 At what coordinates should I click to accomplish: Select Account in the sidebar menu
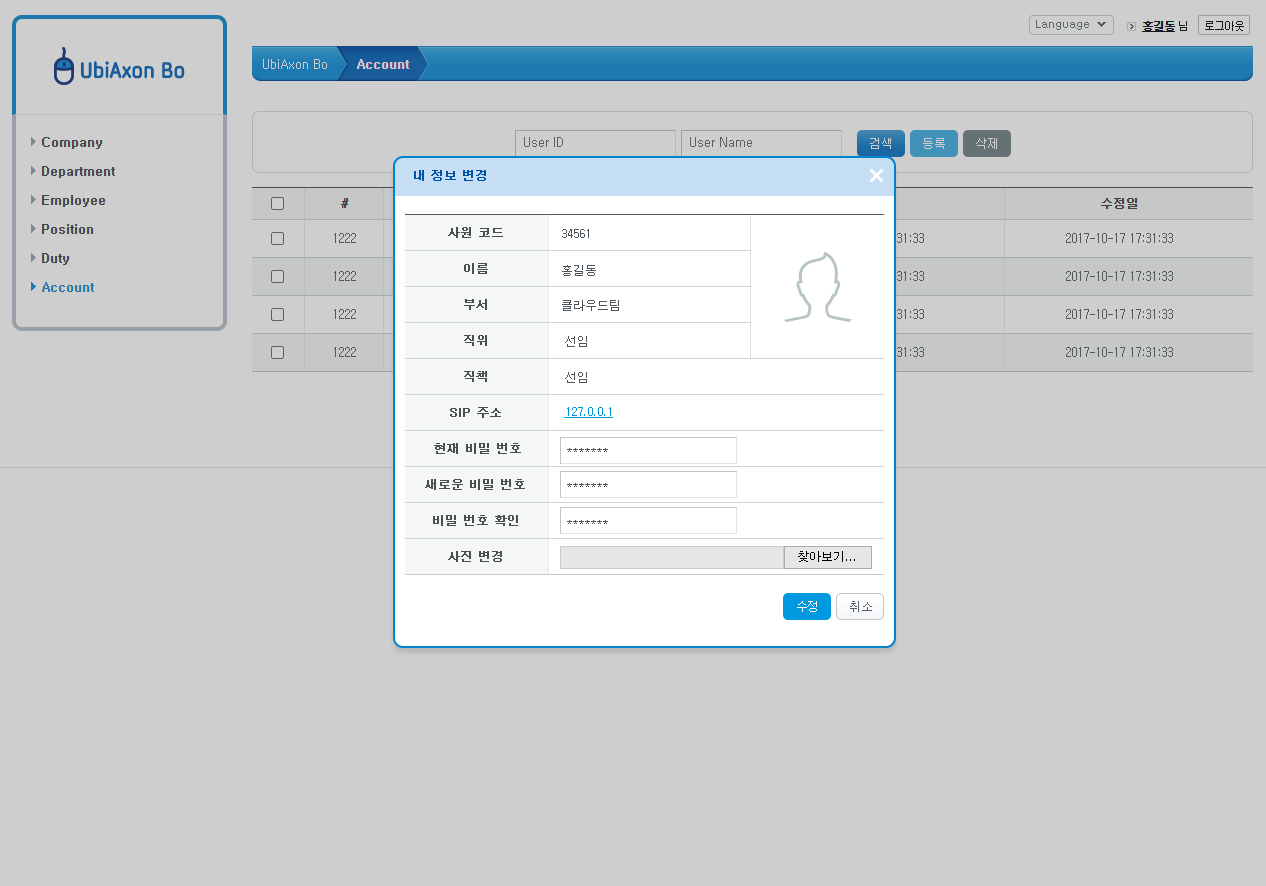click(x=67, y=287)
